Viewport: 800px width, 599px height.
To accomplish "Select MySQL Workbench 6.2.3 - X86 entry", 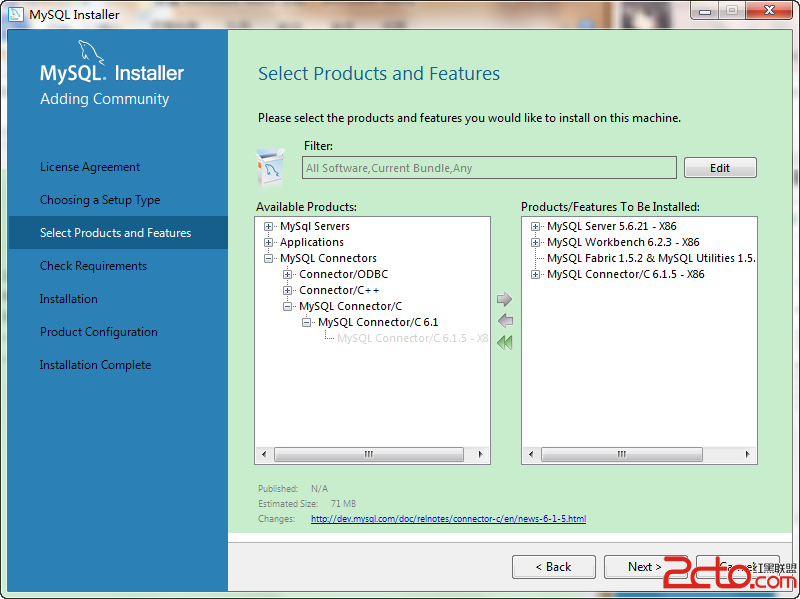I will point(623,242).
